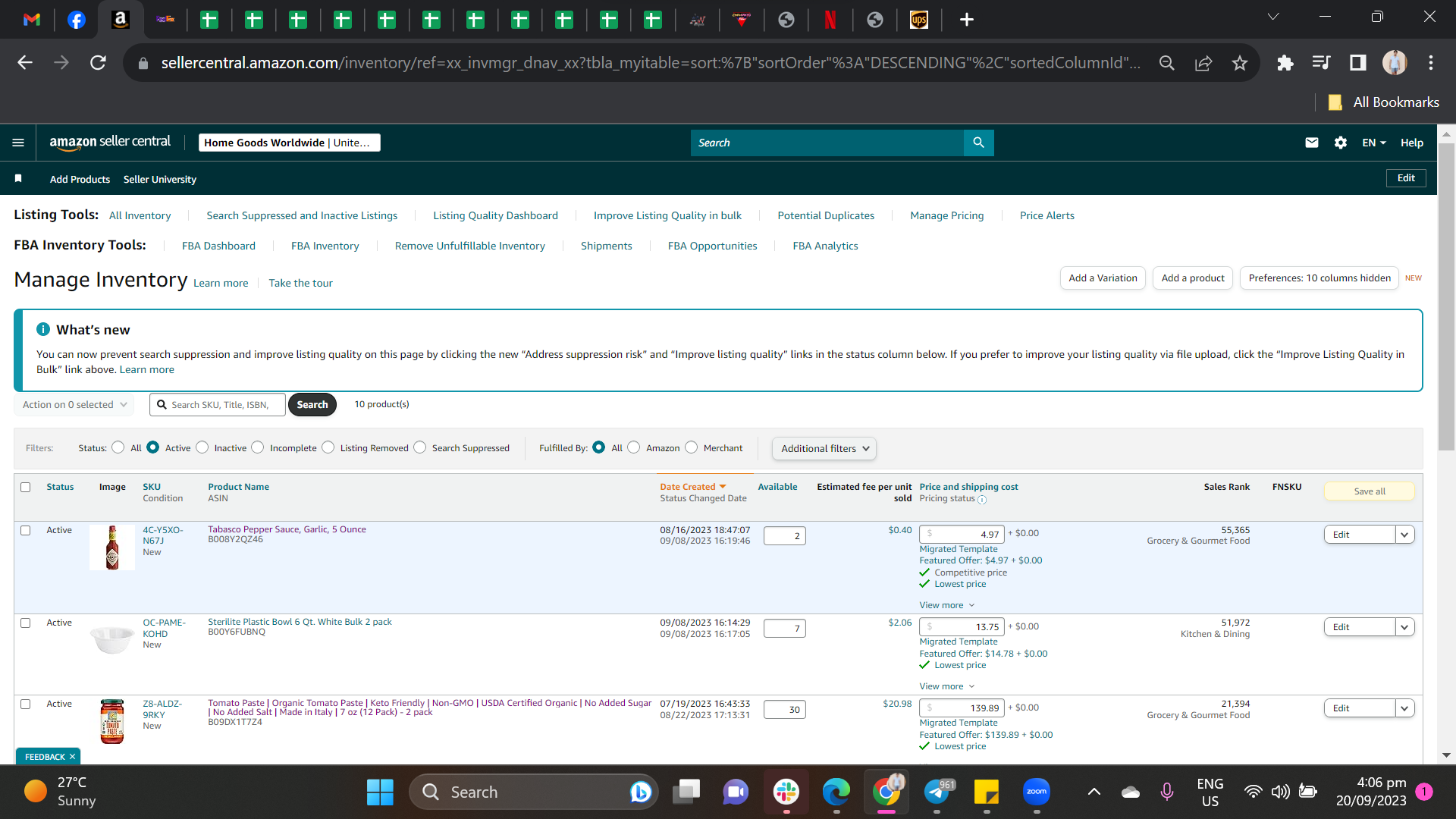
Task: Expand the Additional filters dropdown
Action: pos(824,449)
